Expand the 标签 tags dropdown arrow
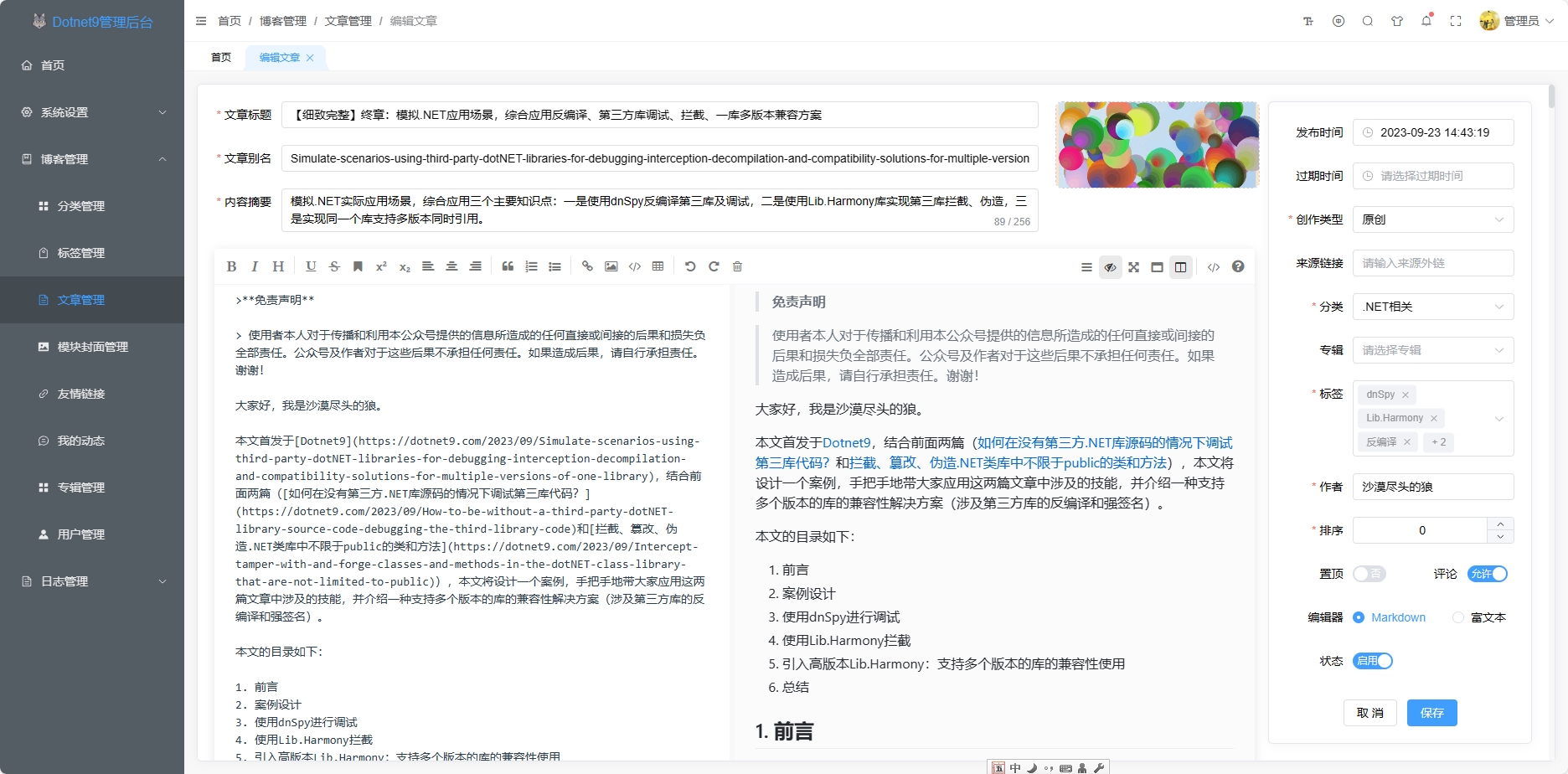Image resolution: width=1568 pixels, height=774 pixels. pos(1499,419)
